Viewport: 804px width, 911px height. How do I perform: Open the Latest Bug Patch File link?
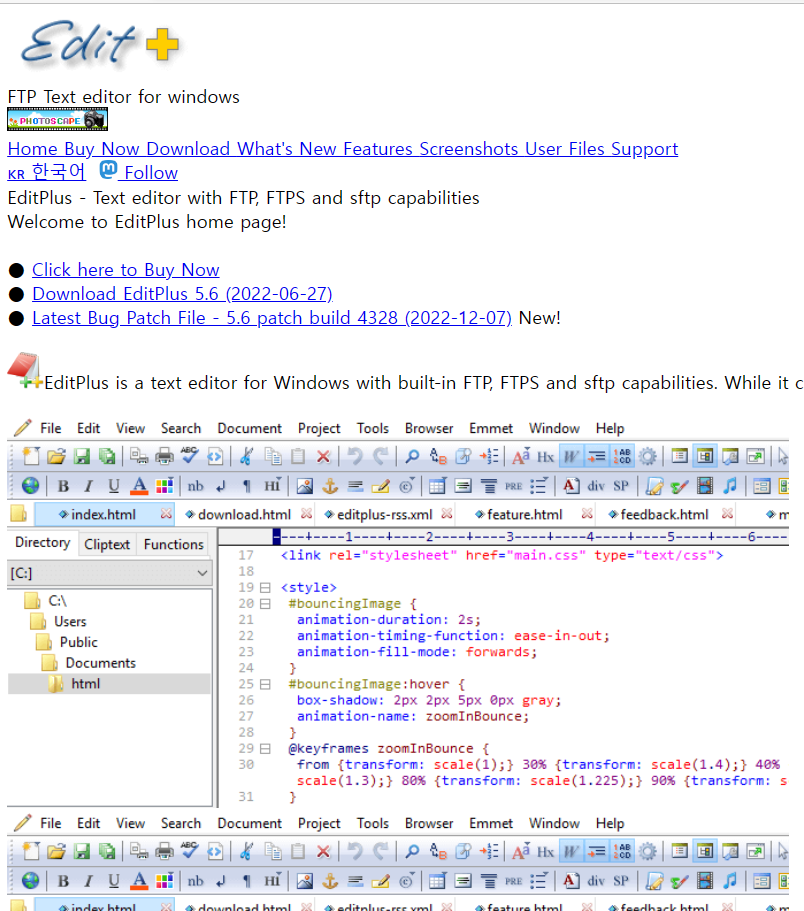coord(272,318)
